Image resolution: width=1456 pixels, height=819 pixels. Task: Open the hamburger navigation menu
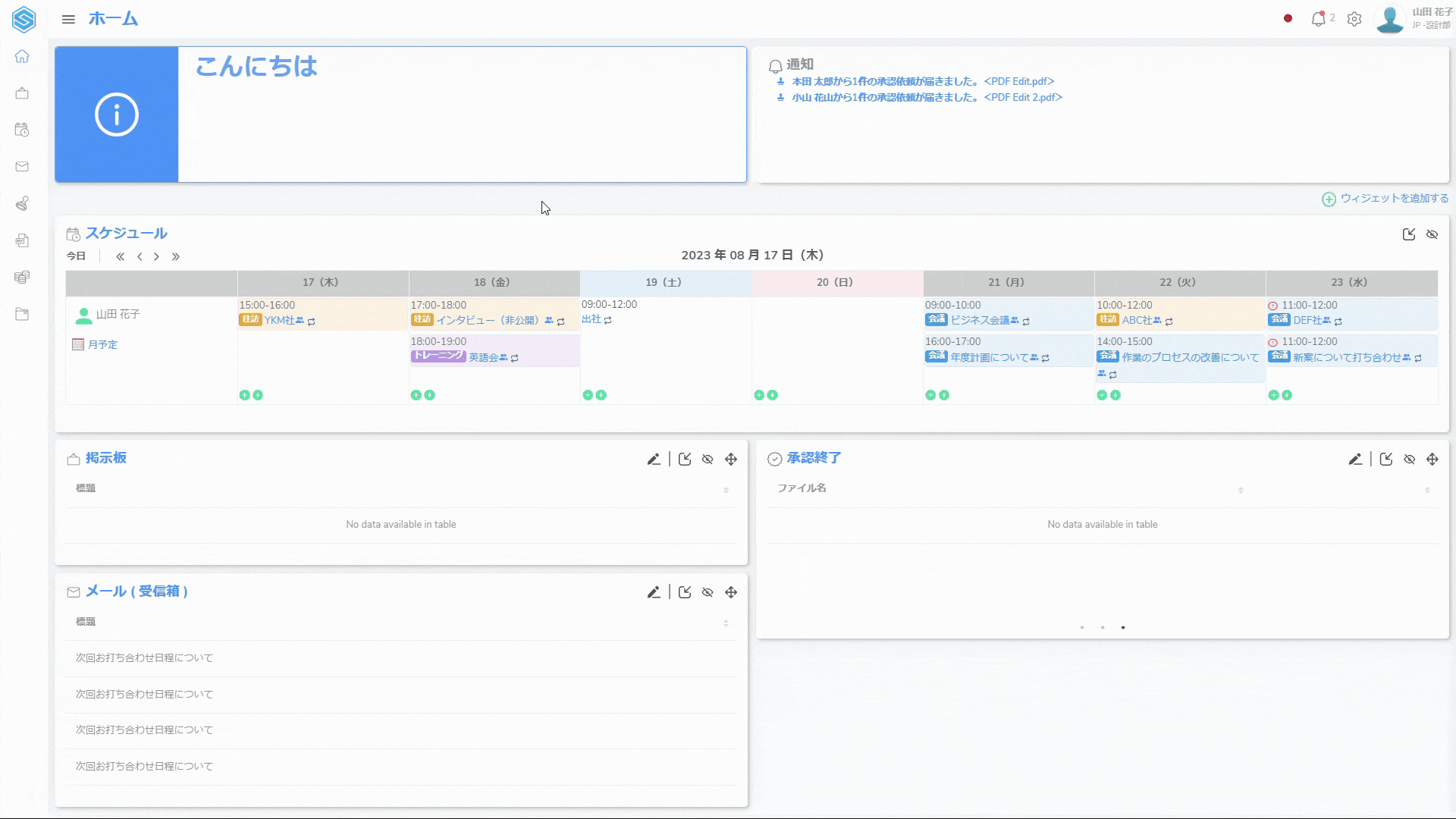coord(68,19)
